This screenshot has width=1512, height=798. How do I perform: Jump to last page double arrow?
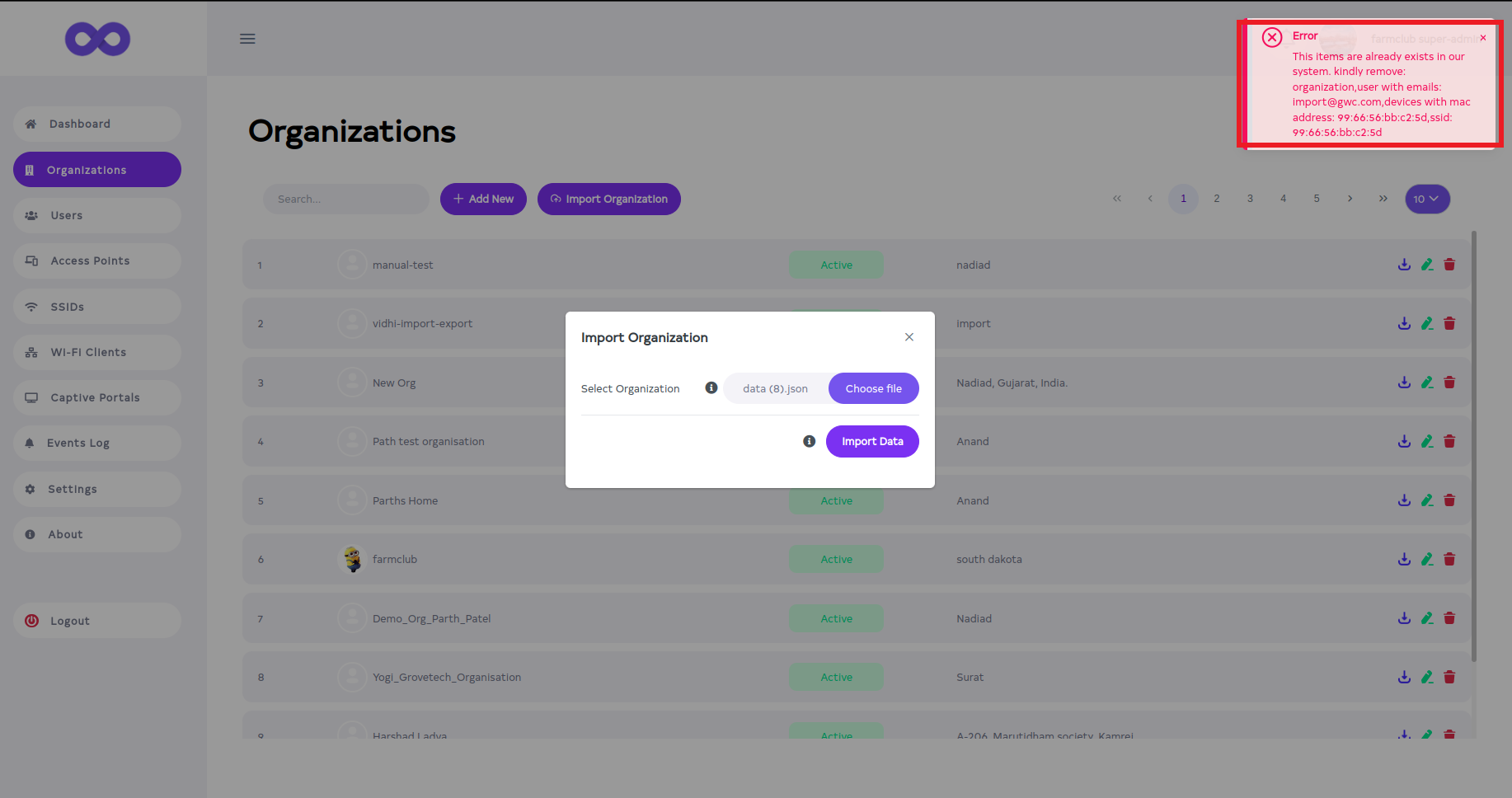(x=1383, y=199)
